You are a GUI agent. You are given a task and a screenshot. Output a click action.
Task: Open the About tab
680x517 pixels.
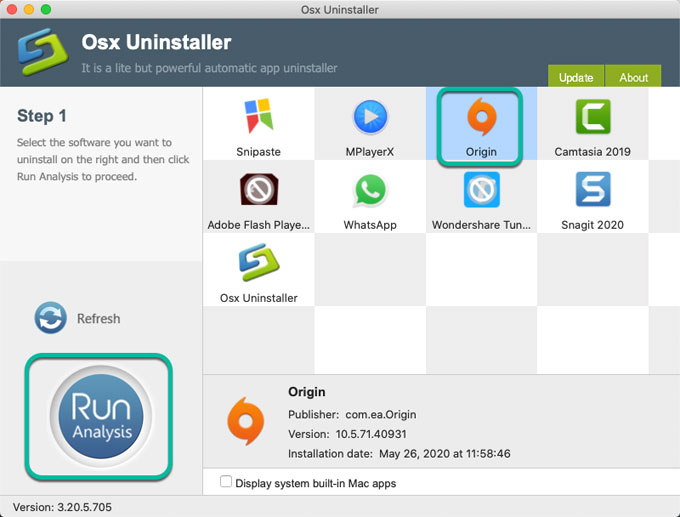click(633, 76)
